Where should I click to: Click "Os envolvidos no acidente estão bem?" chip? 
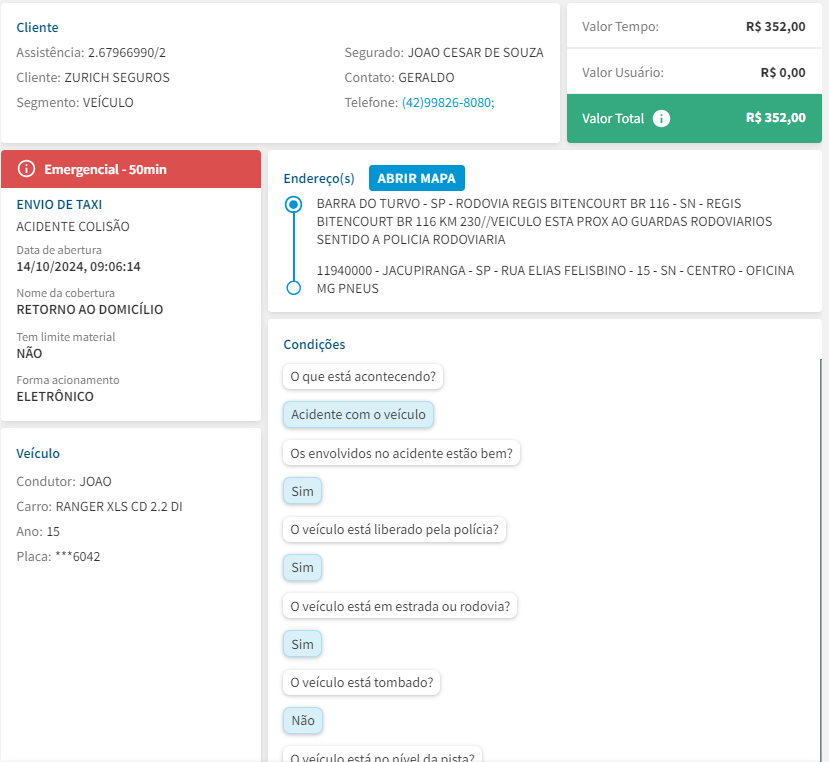[x=401, y=453]
